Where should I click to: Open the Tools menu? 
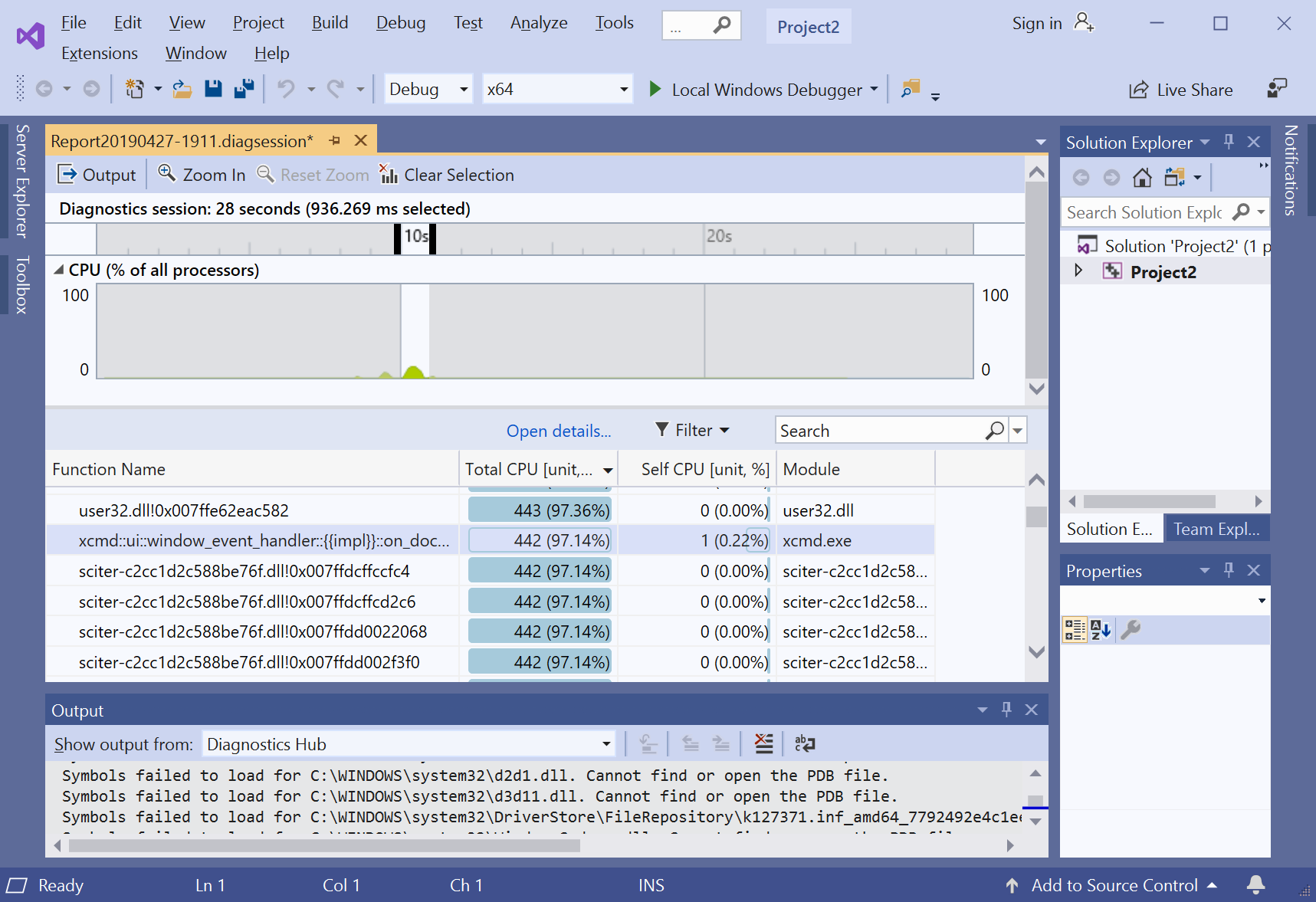click(615, 23)
